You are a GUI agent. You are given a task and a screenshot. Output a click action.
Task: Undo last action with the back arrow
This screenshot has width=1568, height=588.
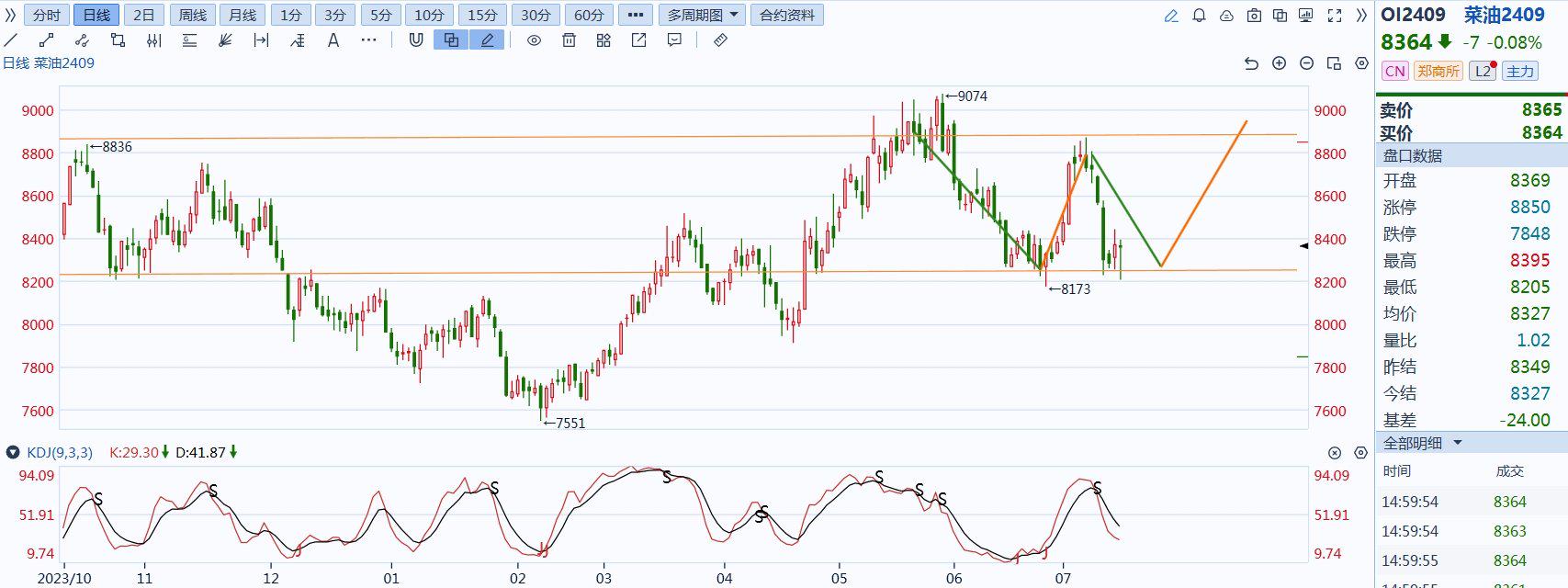[1251, 63]
